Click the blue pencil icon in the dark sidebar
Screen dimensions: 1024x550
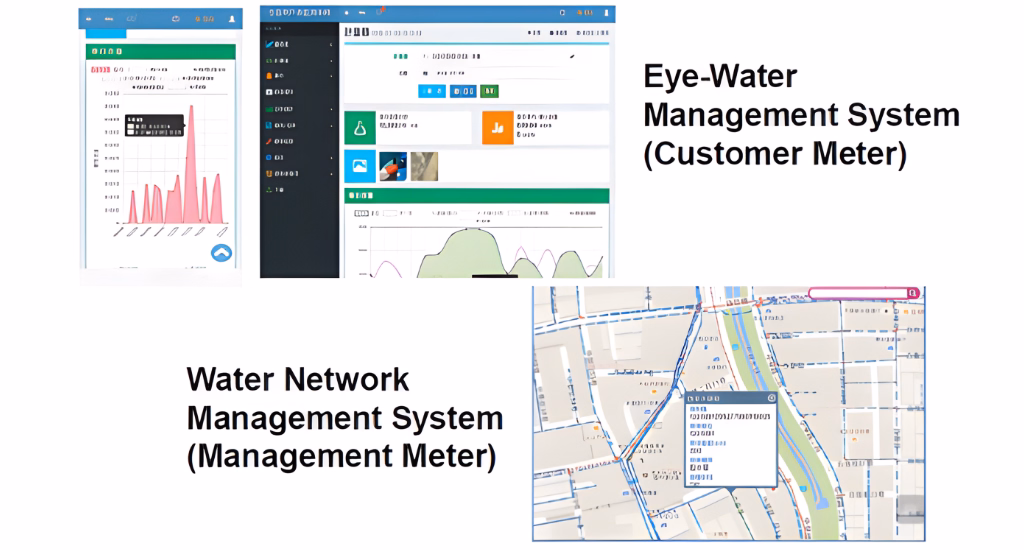(x=269, y=44)
